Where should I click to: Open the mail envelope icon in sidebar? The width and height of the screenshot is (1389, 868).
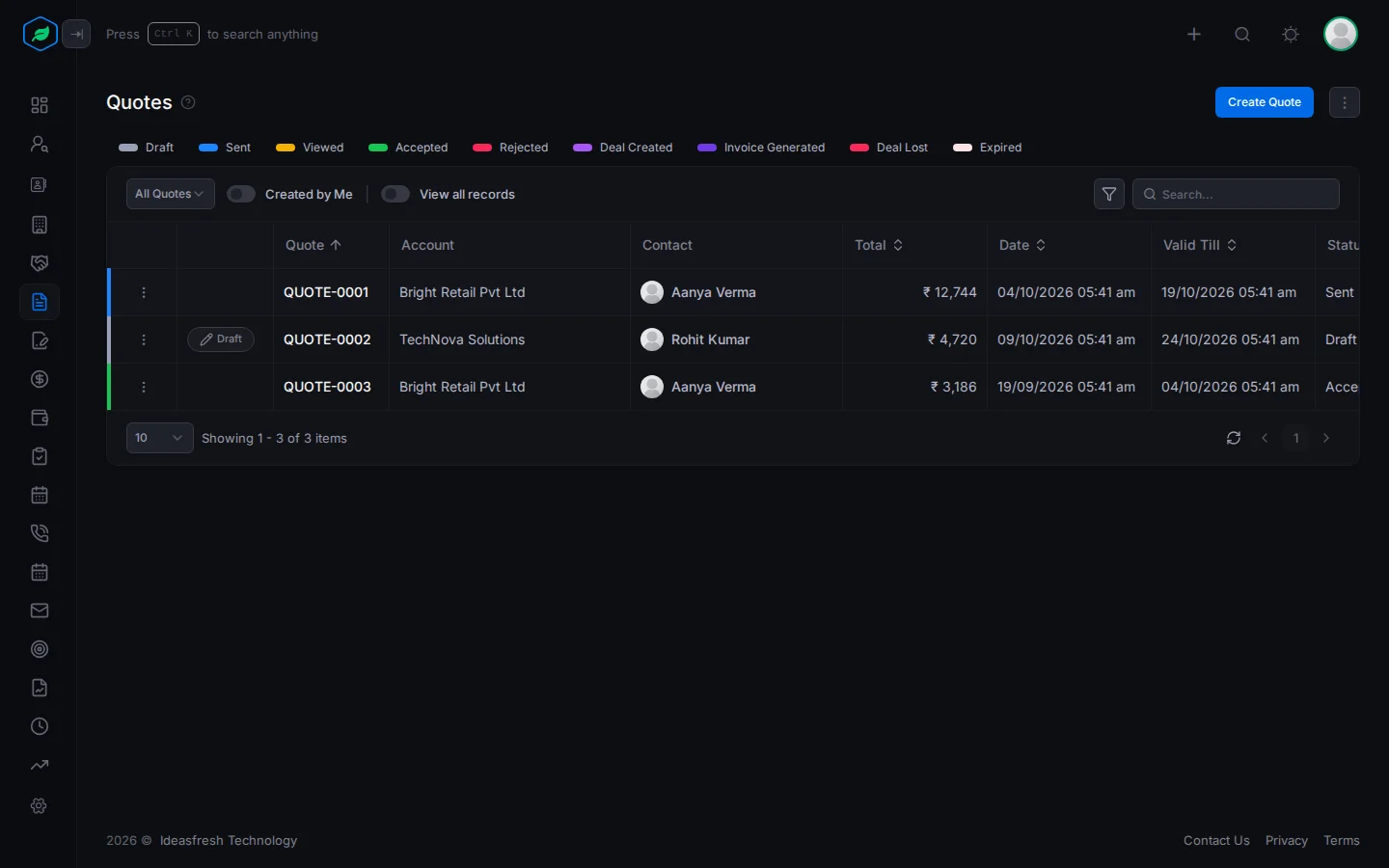40,610
